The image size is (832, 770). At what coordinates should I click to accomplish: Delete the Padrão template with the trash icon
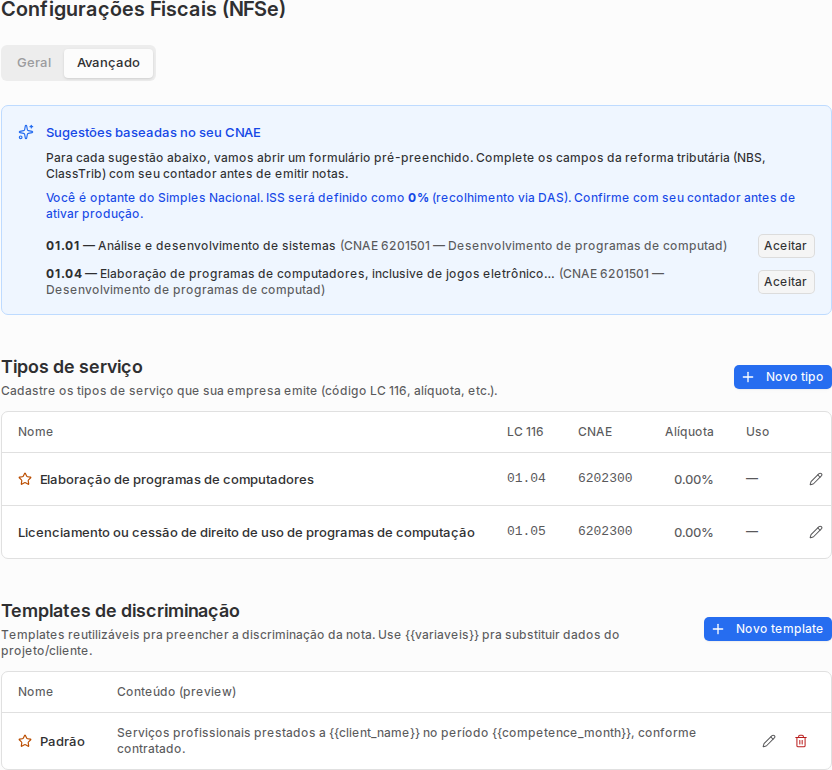[x=801, y=741]
